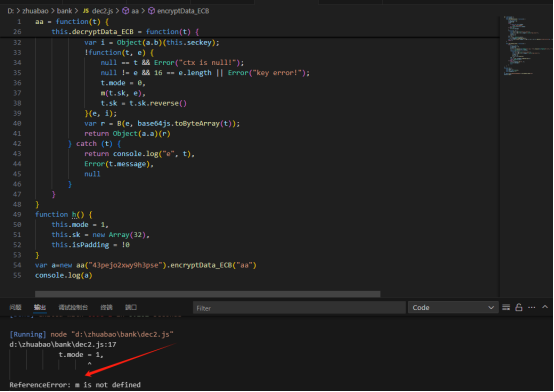Click 'return Object(a.a)(r)' on line 41
Image resolution: width=554 pixels, height=392 pixels.
coord(127,134)
